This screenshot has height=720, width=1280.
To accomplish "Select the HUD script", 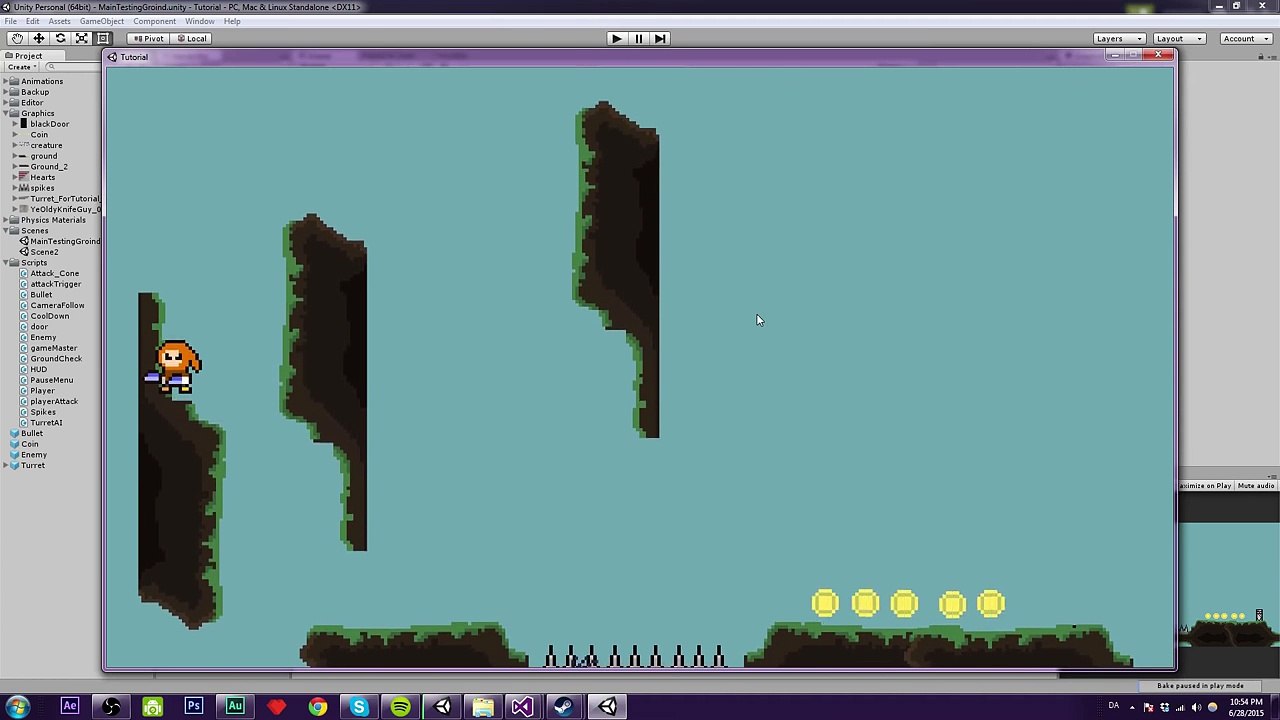I will (x=33, y=370).
